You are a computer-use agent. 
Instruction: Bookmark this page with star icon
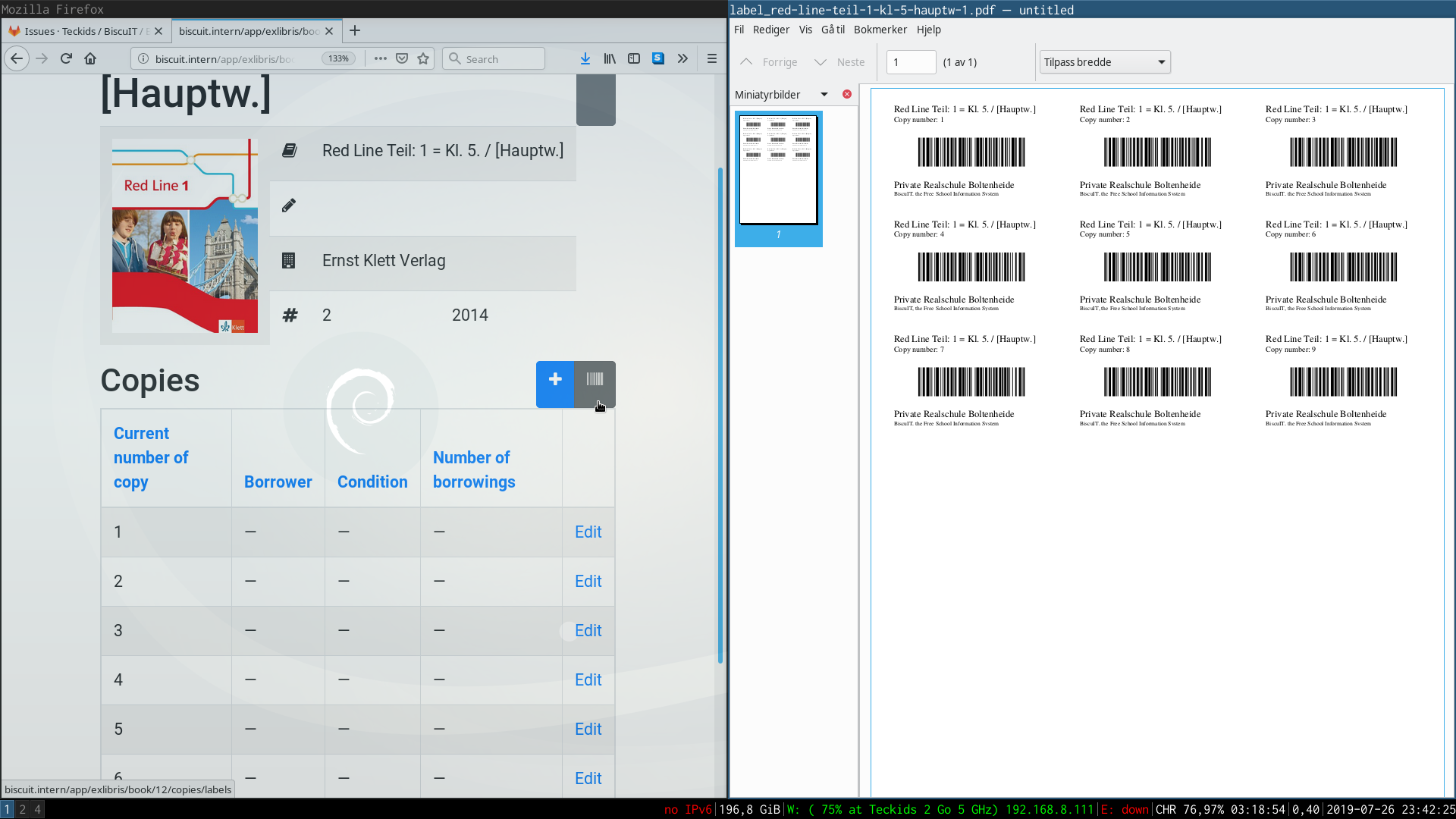[423, 59]
